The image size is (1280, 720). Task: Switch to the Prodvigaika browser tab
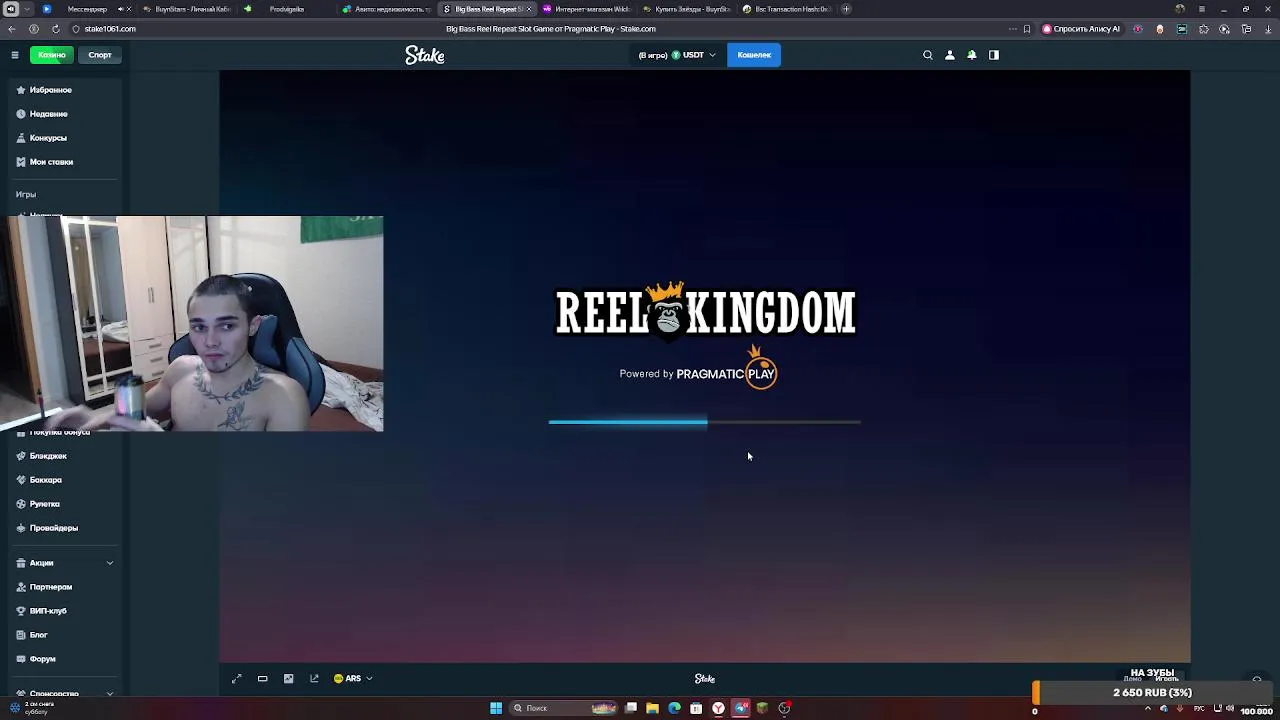pos(285,9)
